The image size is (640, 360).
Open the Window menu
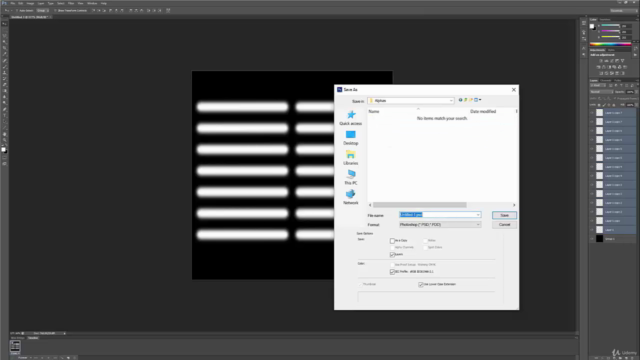92,3
